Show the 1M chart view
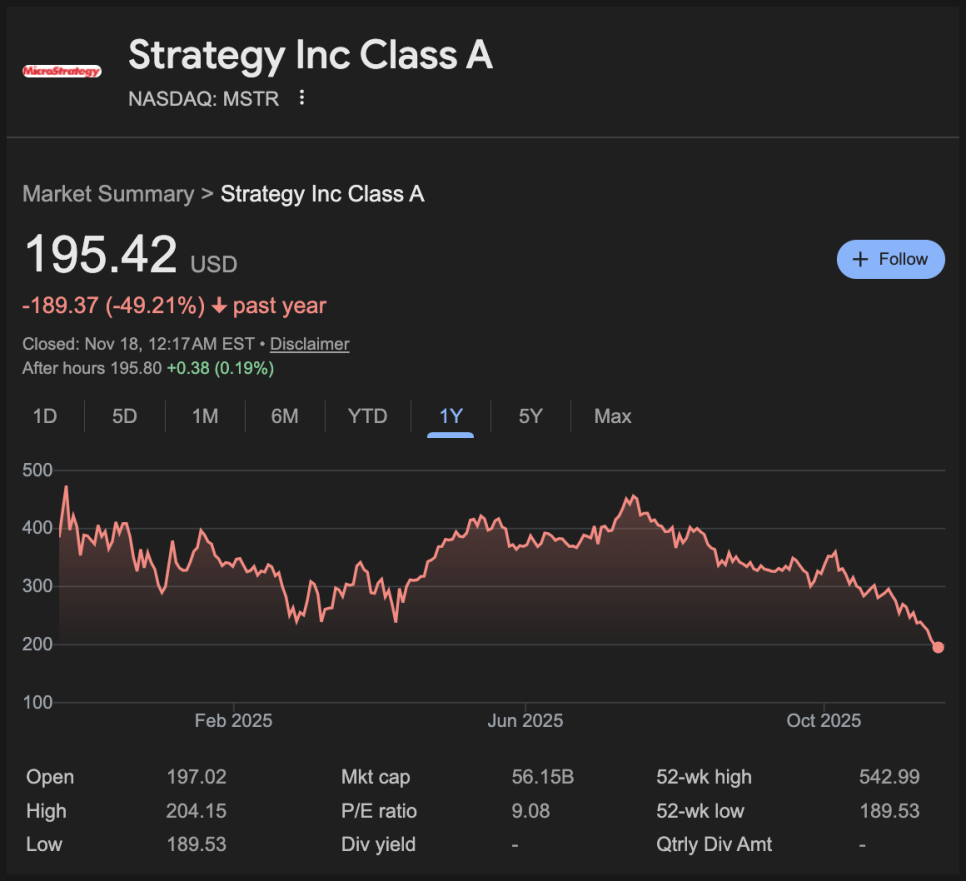966x881 pixels. [x=205, y=416]
